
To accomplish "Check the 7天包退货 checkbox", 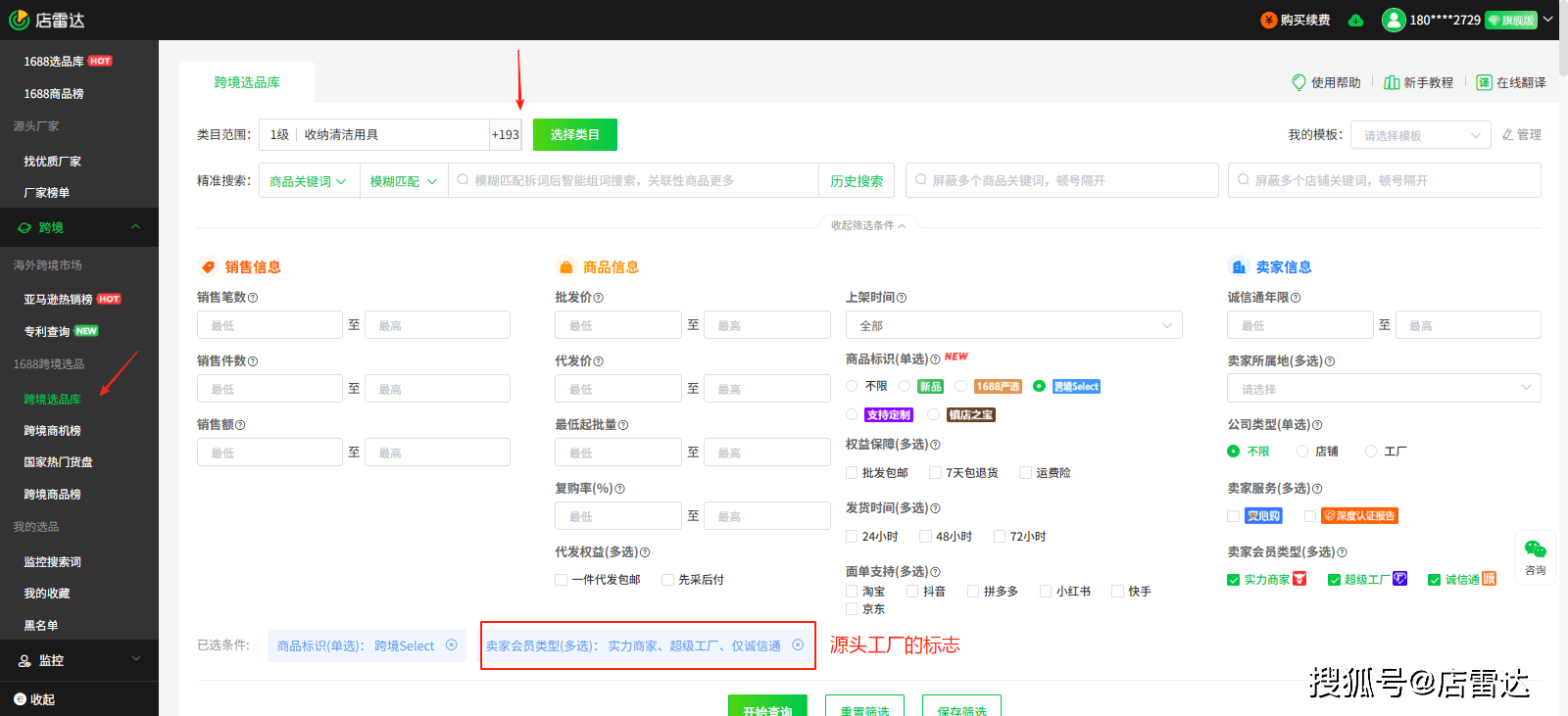I will tap(935, 473).
